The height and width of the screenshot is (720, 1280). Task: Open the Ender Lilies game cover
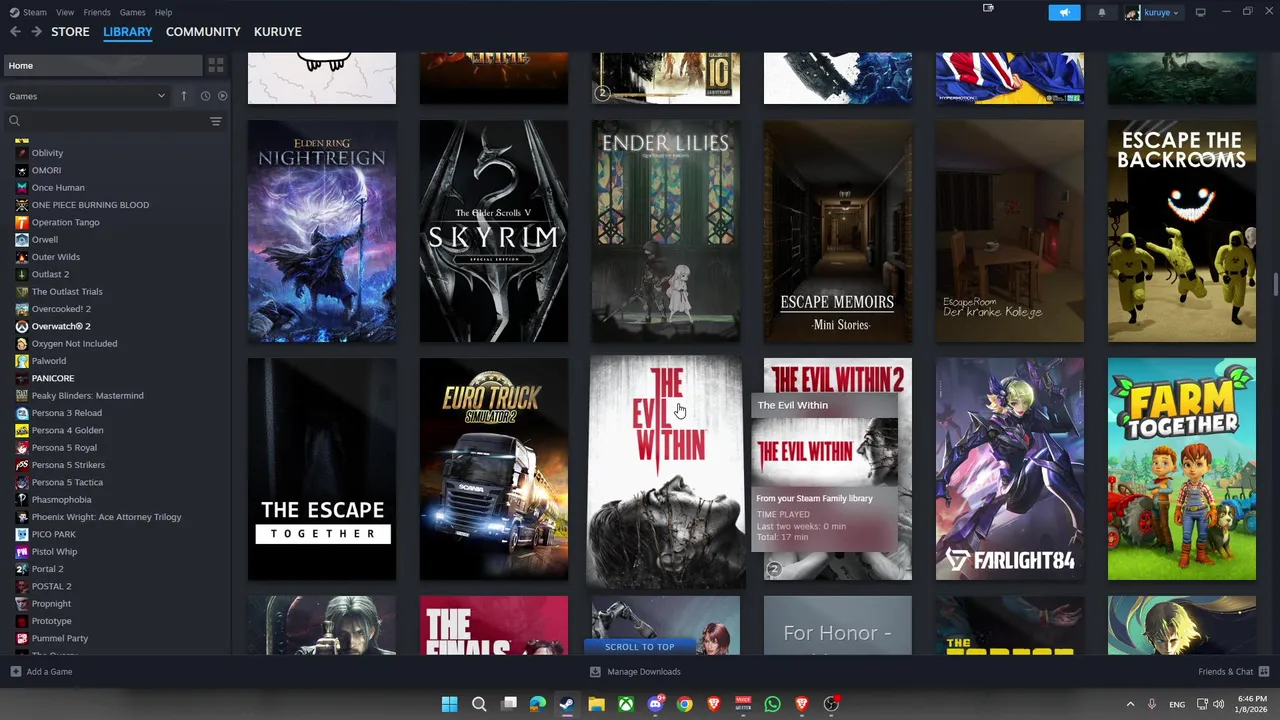(666, 231)
